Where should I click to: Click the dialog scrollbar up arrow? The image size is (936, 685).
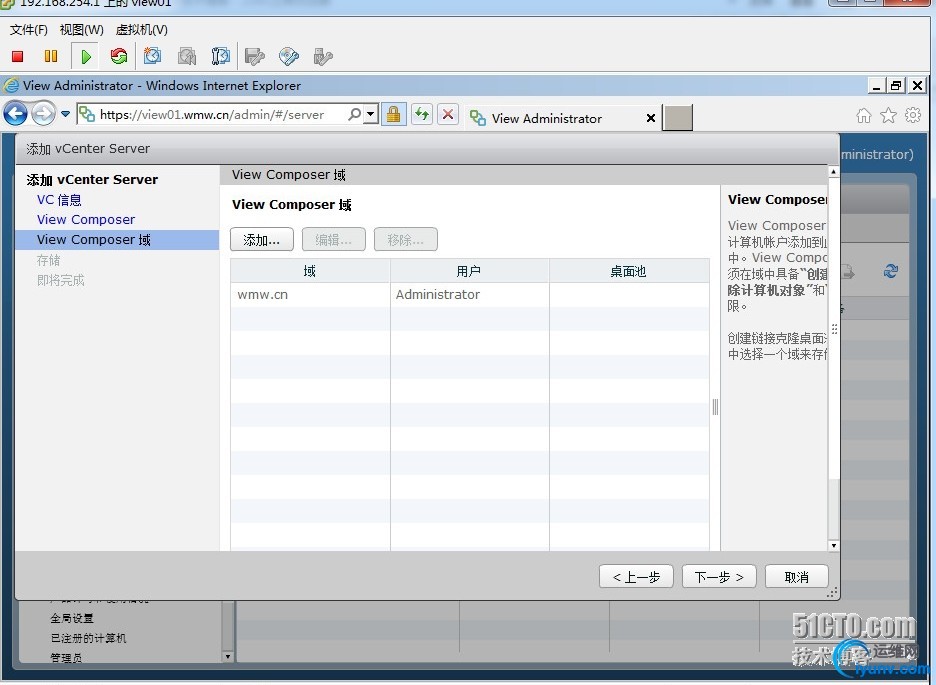click(833, 172)
